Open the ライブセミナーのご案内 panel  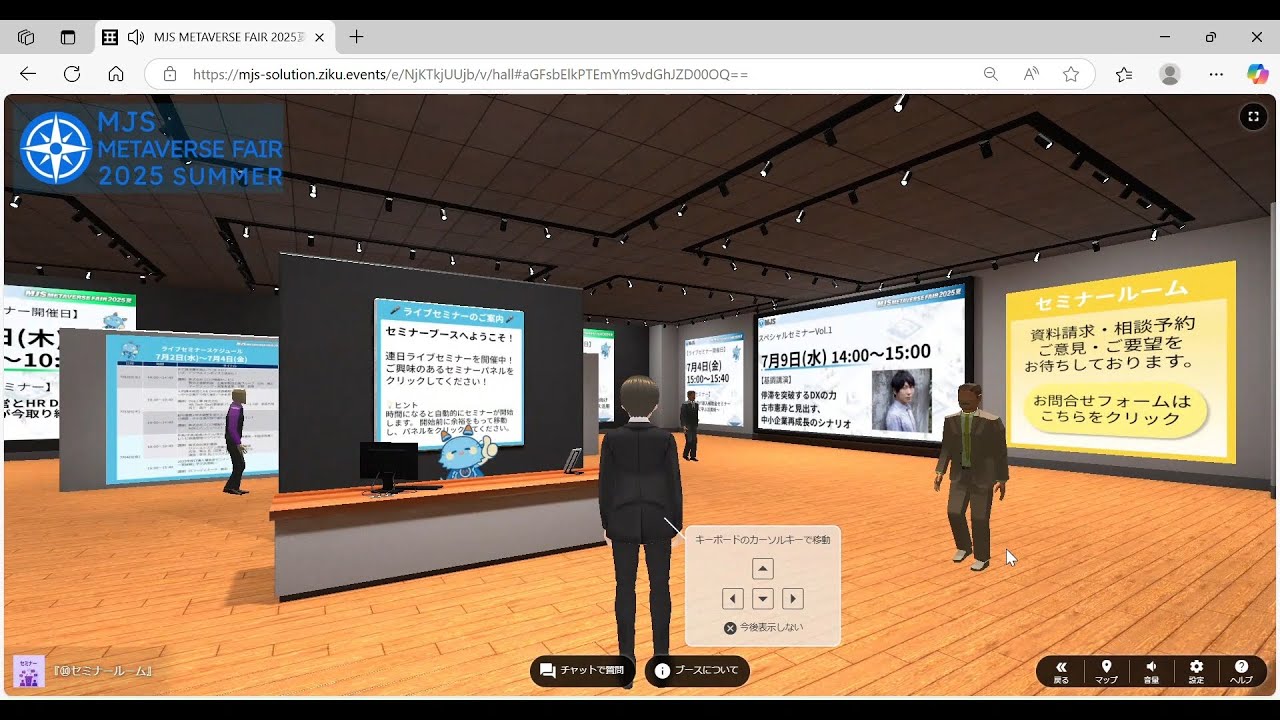pos(448,372)
